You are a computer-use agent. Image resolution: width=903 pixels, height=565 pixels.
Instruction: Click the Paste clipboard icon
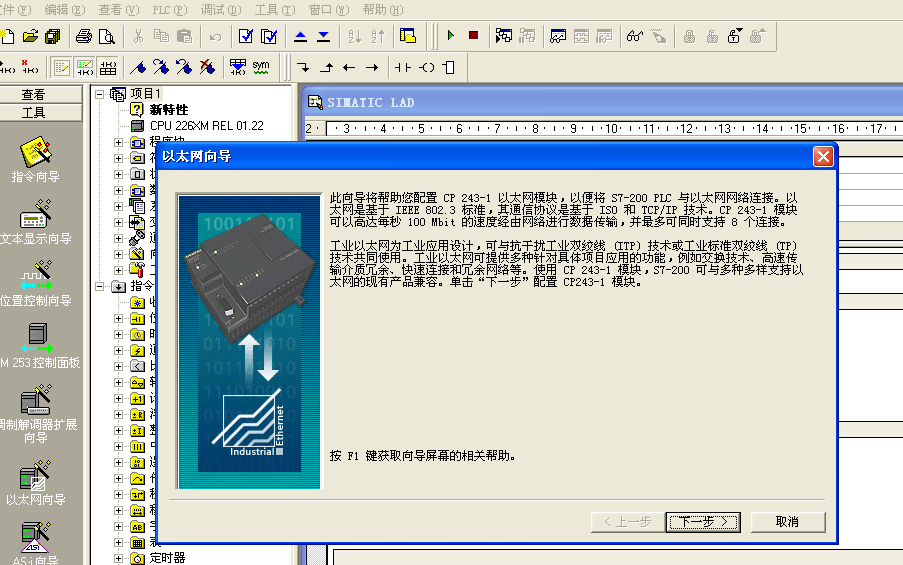click(x=184, y=37)
